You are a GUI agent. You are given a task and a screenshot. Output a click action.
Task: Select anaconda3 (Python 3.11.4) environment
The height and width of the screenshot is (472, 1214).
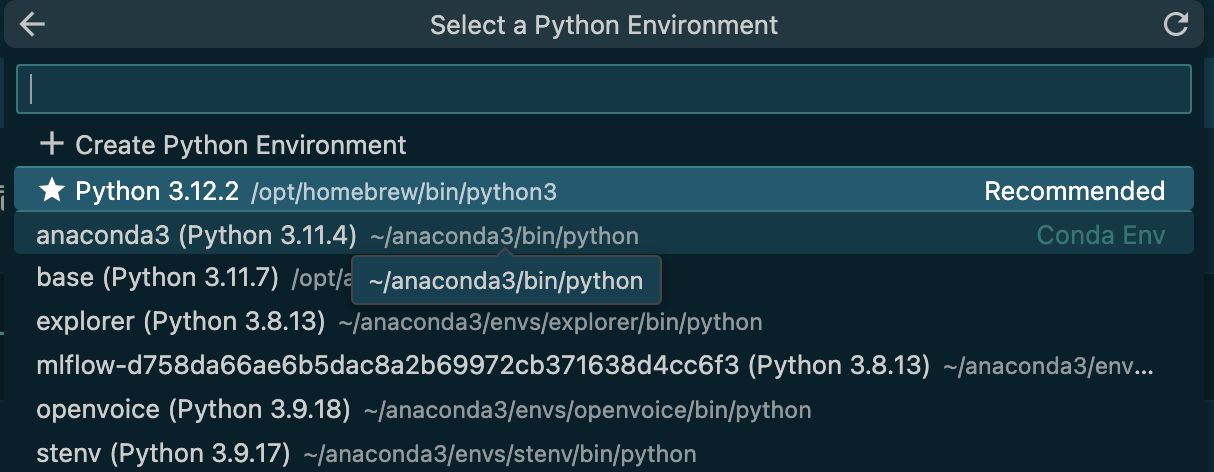coord(604,236)
